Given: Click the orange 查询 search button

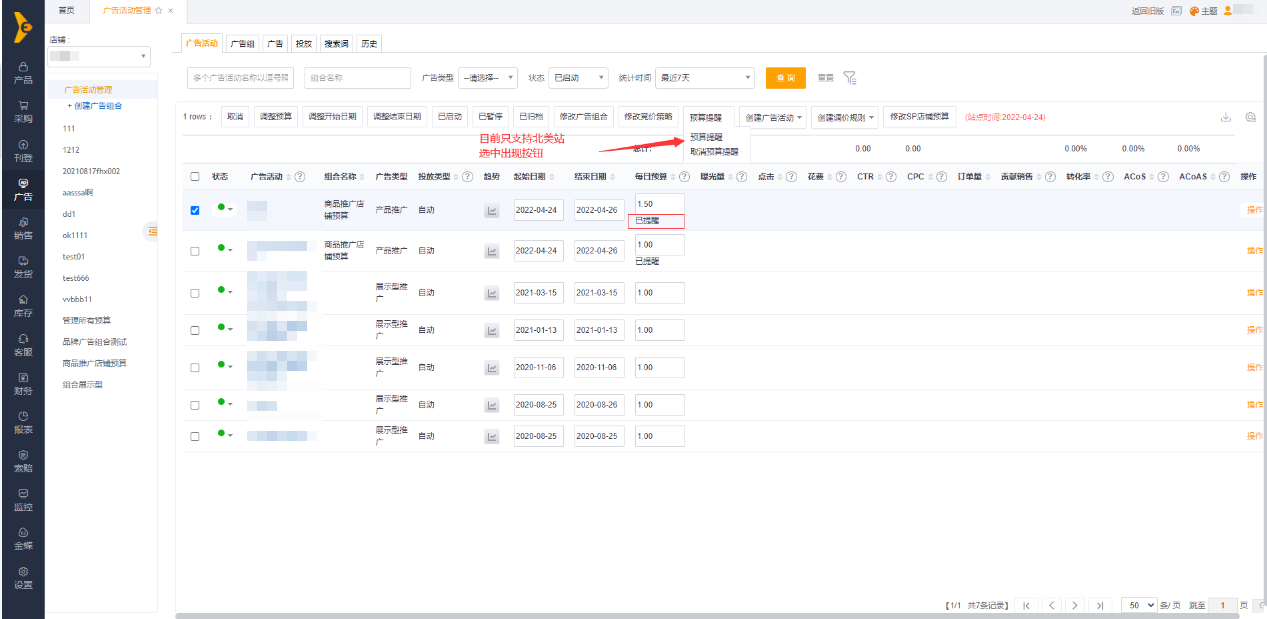Looking at the screenshot, I should 786,77.
